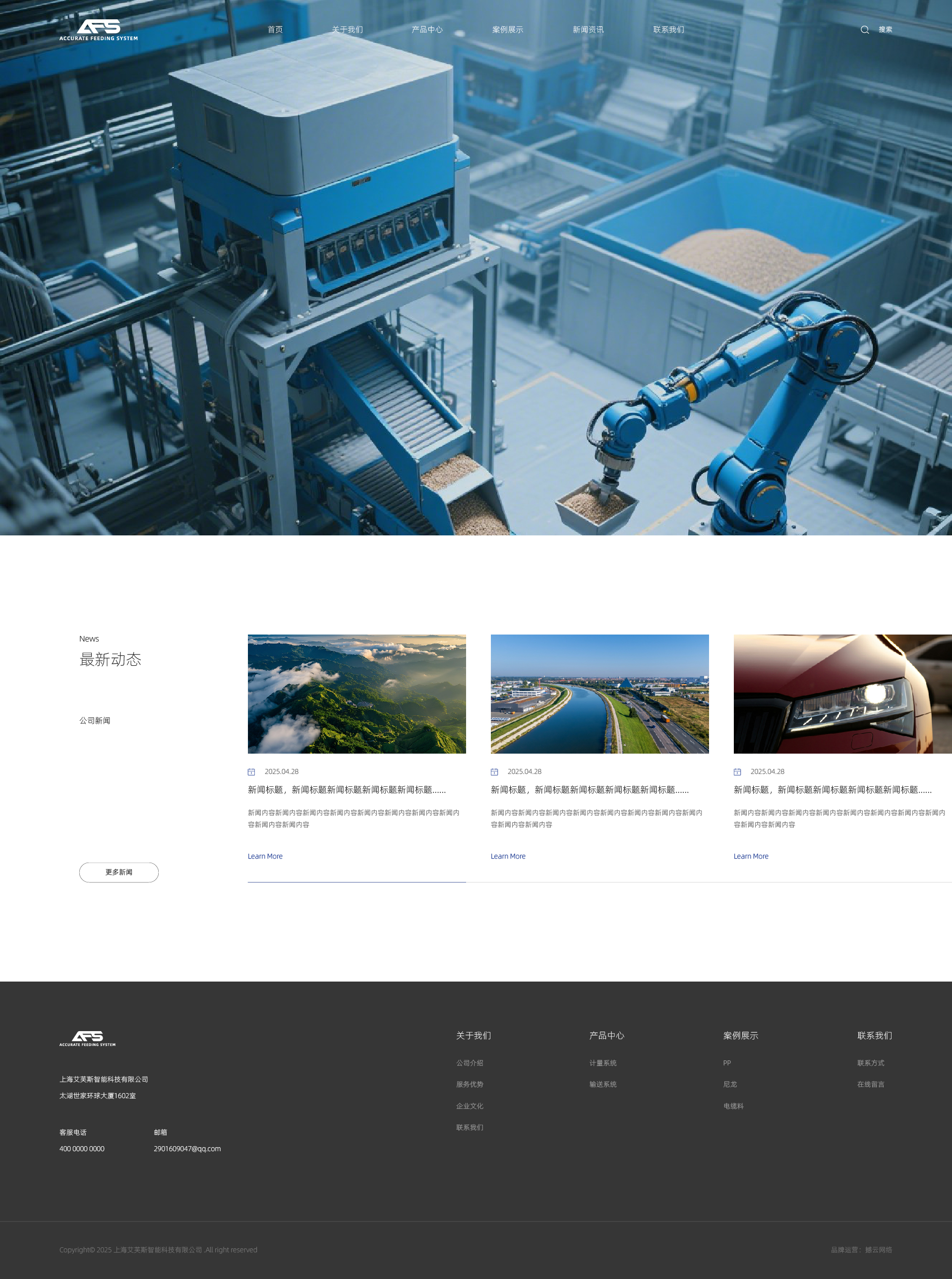Open the 关于我们 navigation menu item
Screen dimensions: 952x1279
click(347, 30)
